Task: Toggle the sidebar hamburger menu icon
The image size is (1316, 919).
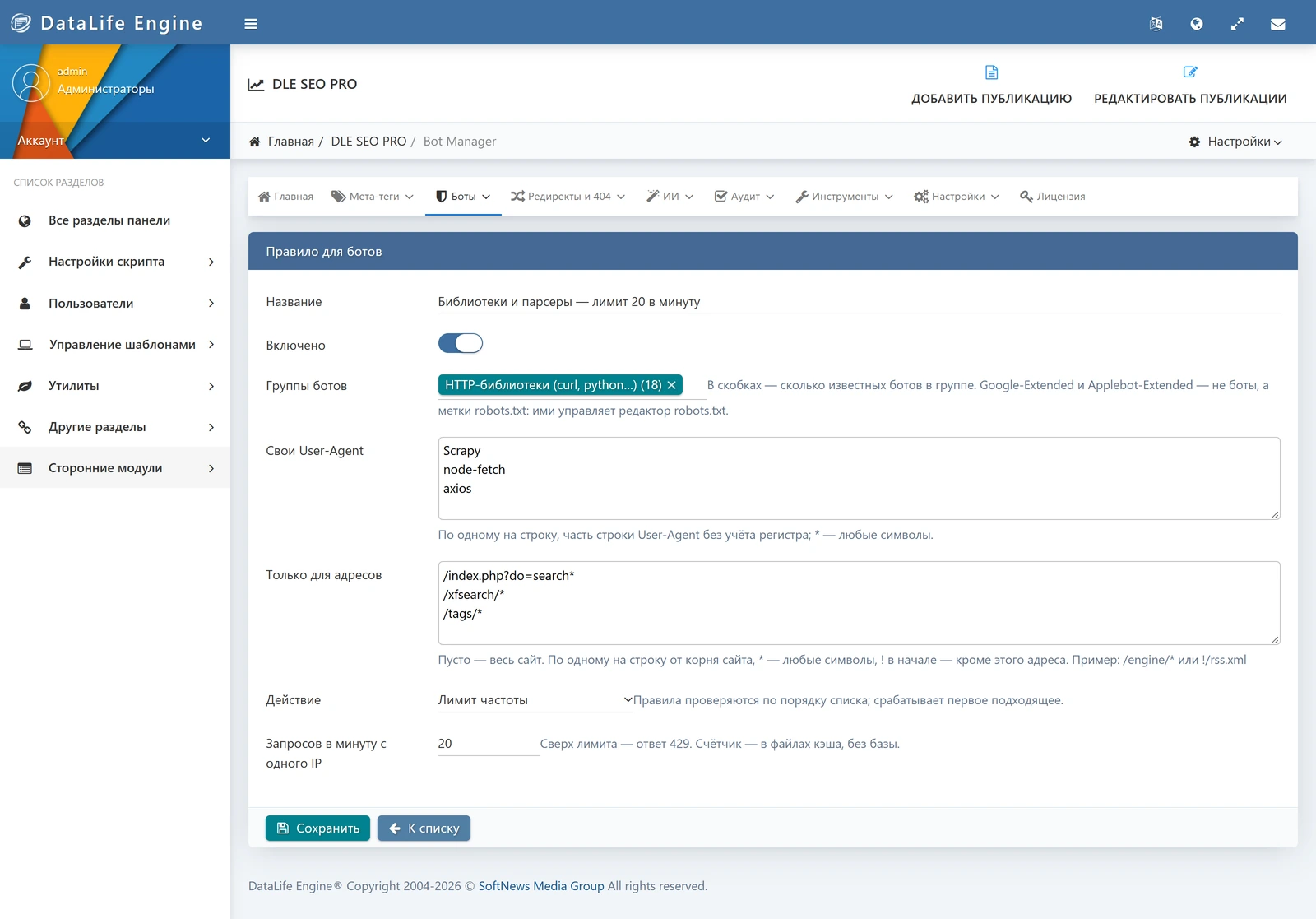Action: [251, 24]
